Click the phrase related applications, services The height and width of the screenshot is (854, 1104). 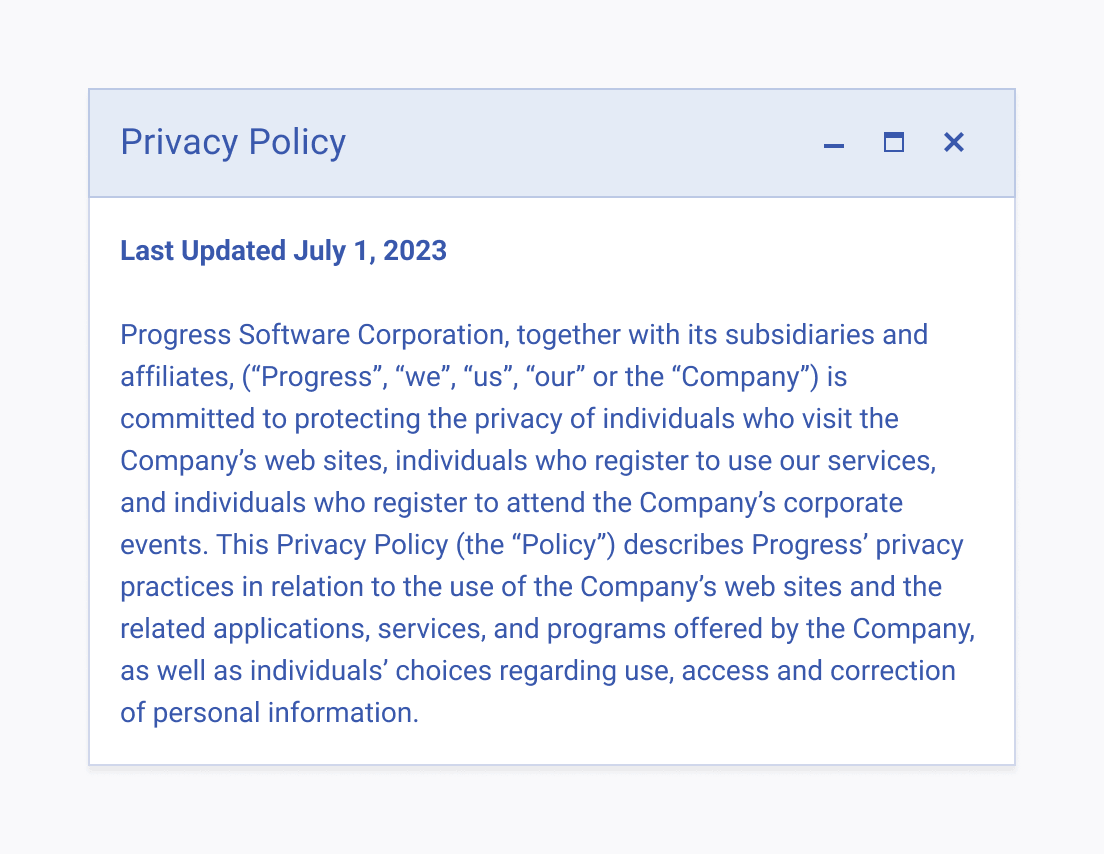point(303,629)
